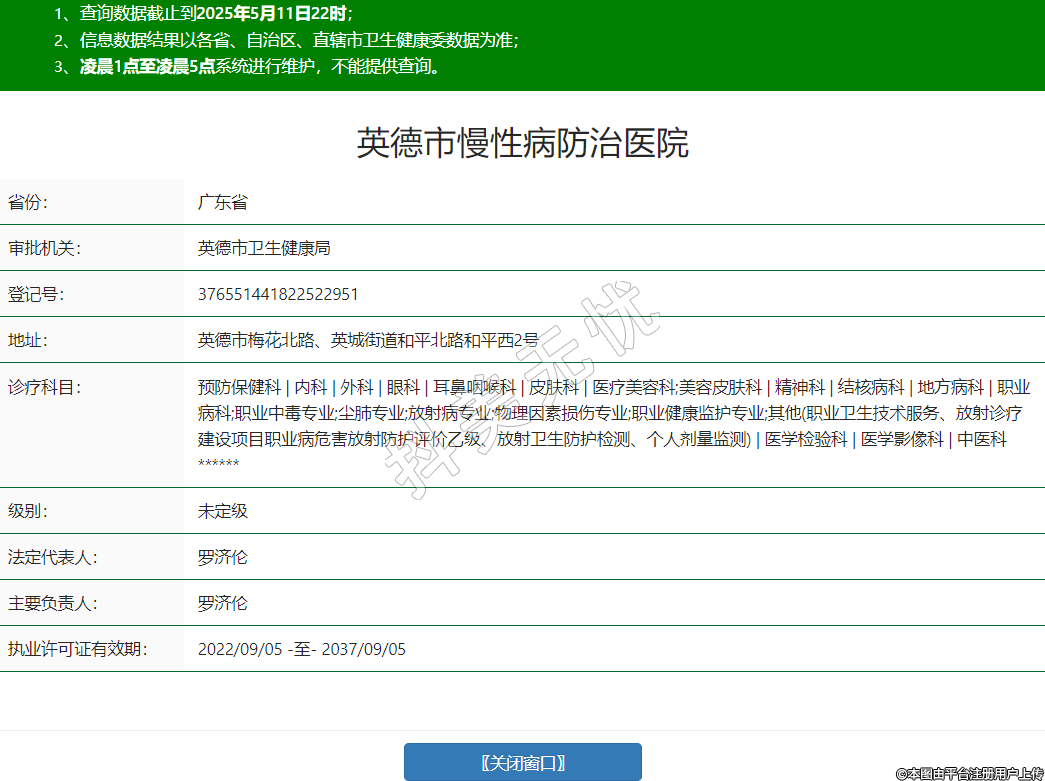This screenshot has width=1045, height=781.
Task: Click the 诊疗科目 field label
Action: [43, 387]
